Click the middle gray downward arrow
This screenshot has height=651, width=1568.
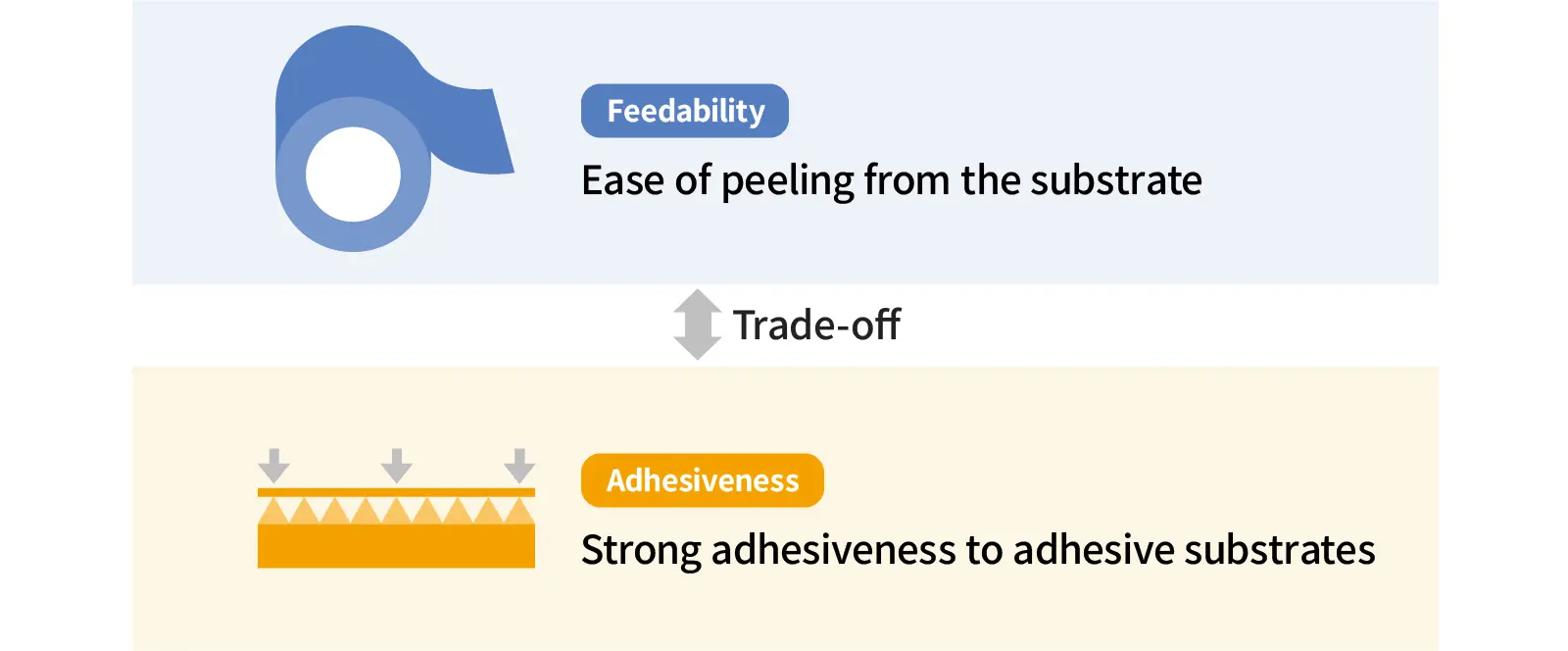pyautogui.click(x=397, y=466)
